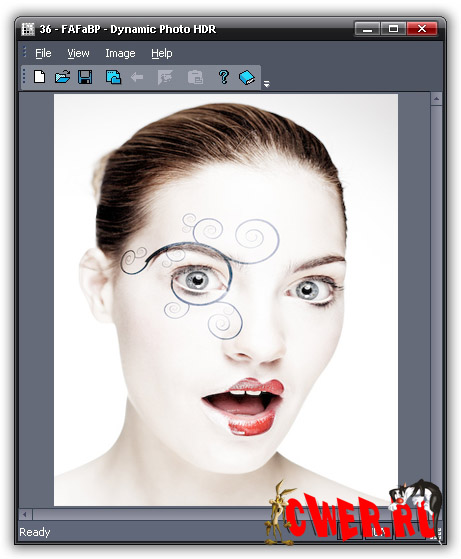Open a file with the folder icon
Viewport: 461px width, 559px height.
click(x=62, y=77)
